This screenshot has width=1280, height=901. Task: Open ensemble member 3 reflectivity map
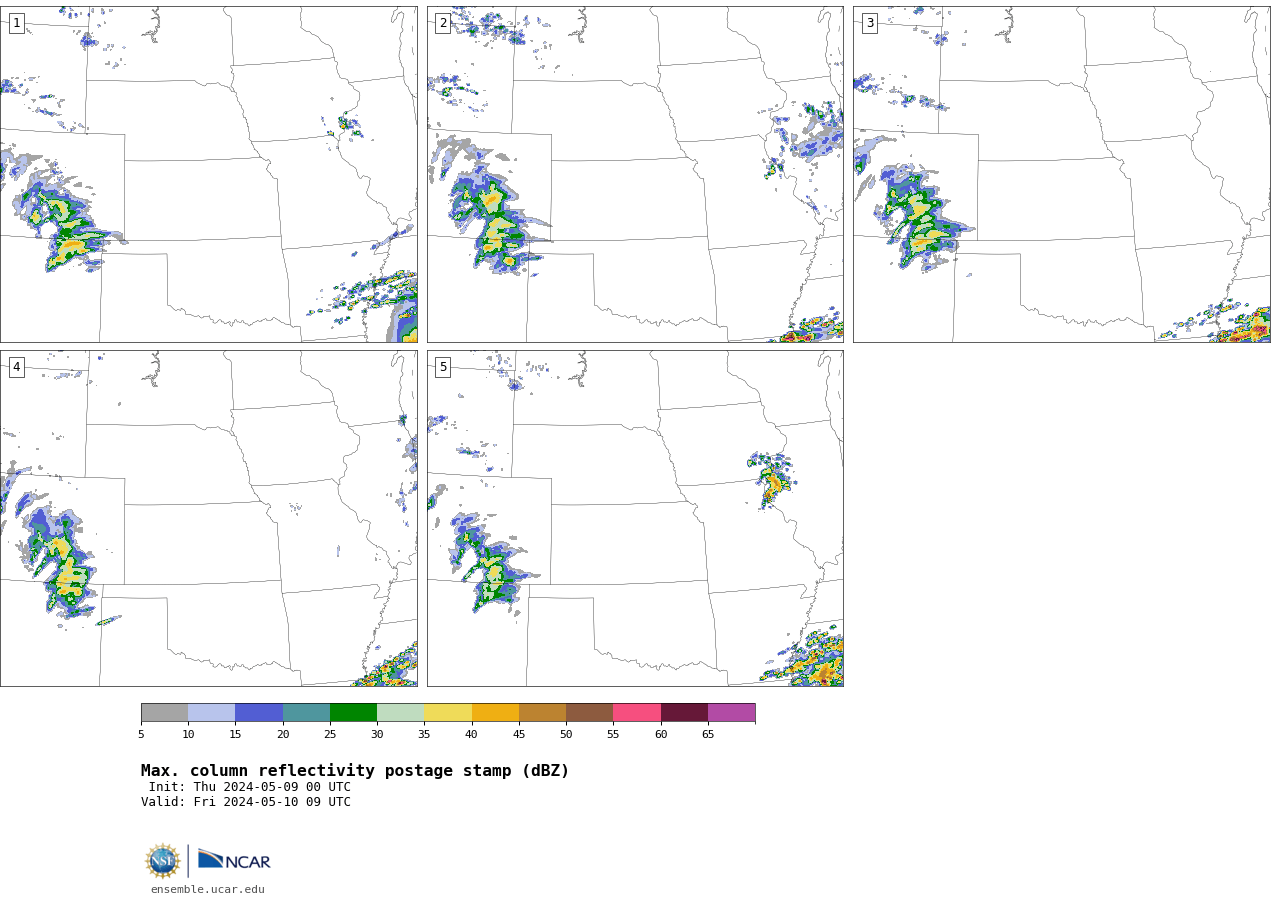tap(1062, 174)
